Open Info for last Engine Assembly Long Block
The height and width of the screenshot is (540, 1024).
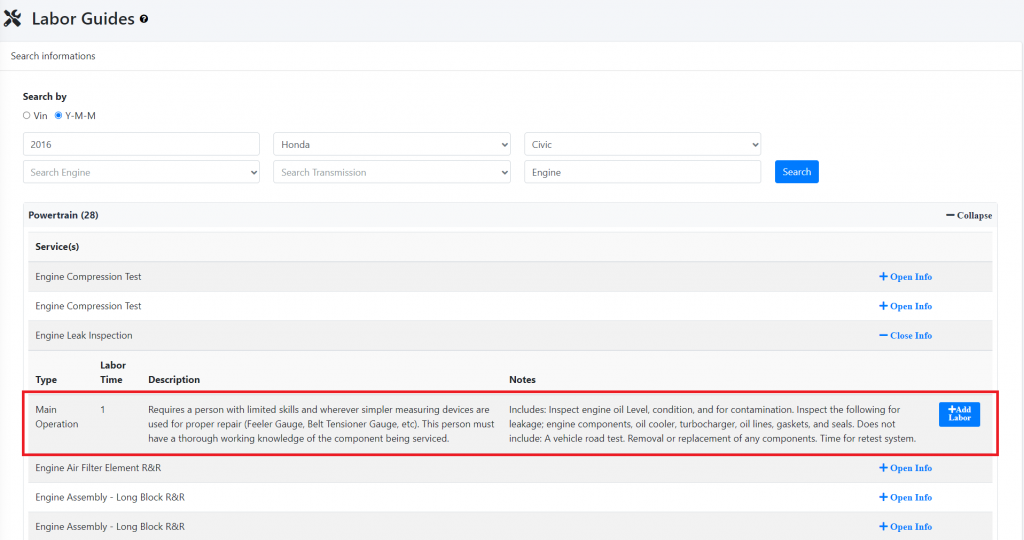point(905,527)
